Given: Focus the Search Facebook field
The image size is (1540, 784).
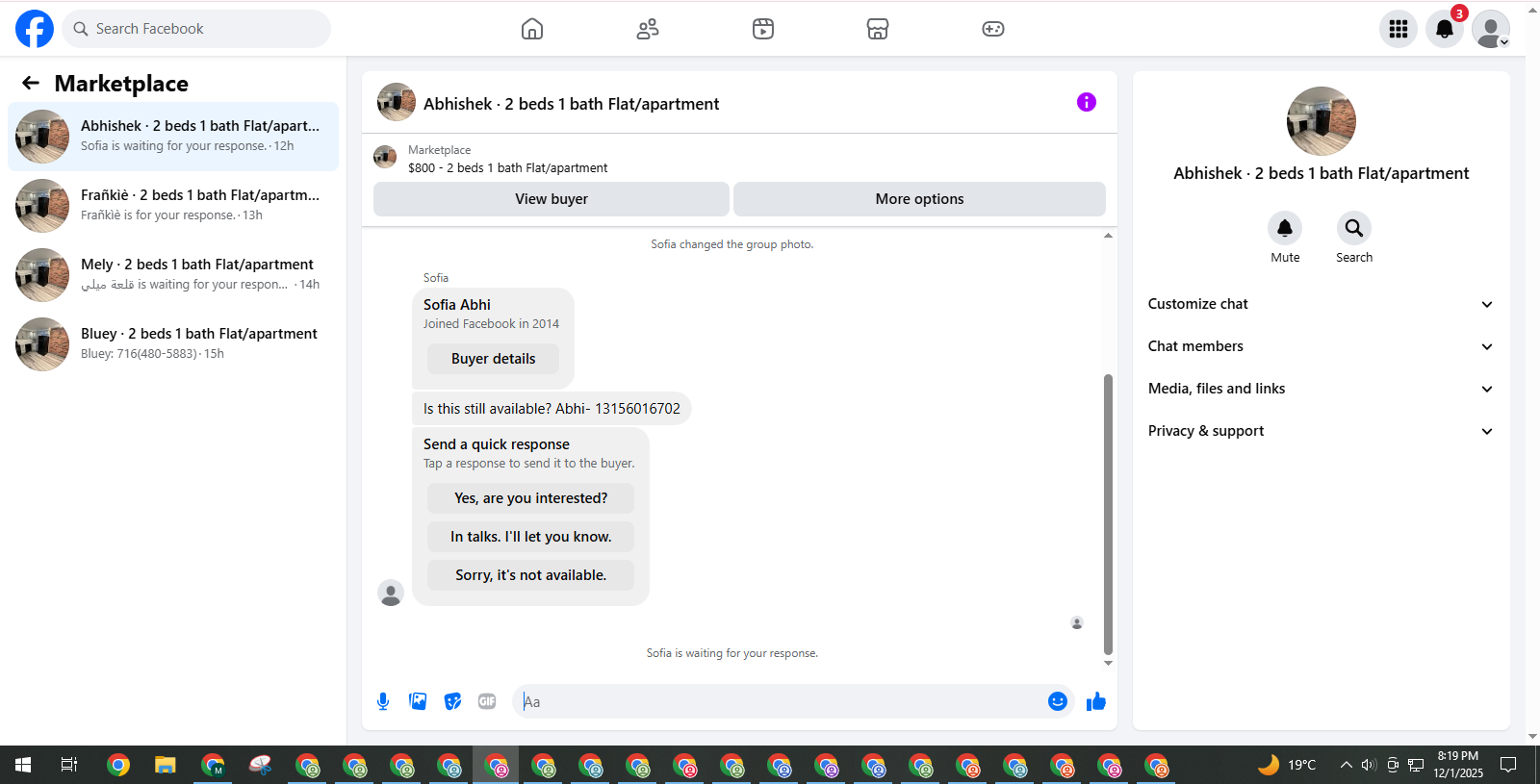Looking at the screenshot, I should 196,29.
